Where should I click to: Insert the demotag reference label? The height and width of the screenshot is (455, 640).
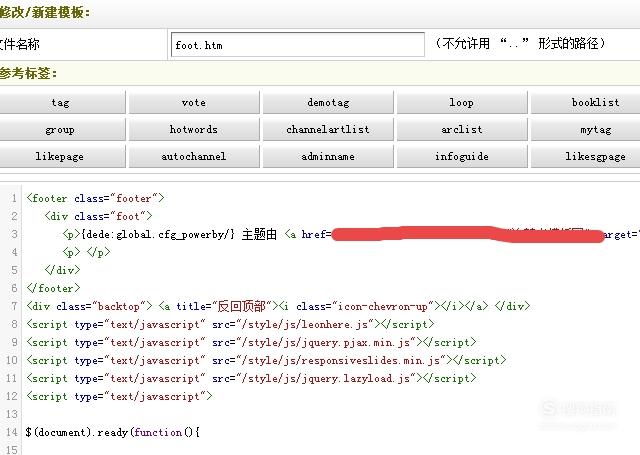point(328,102)
